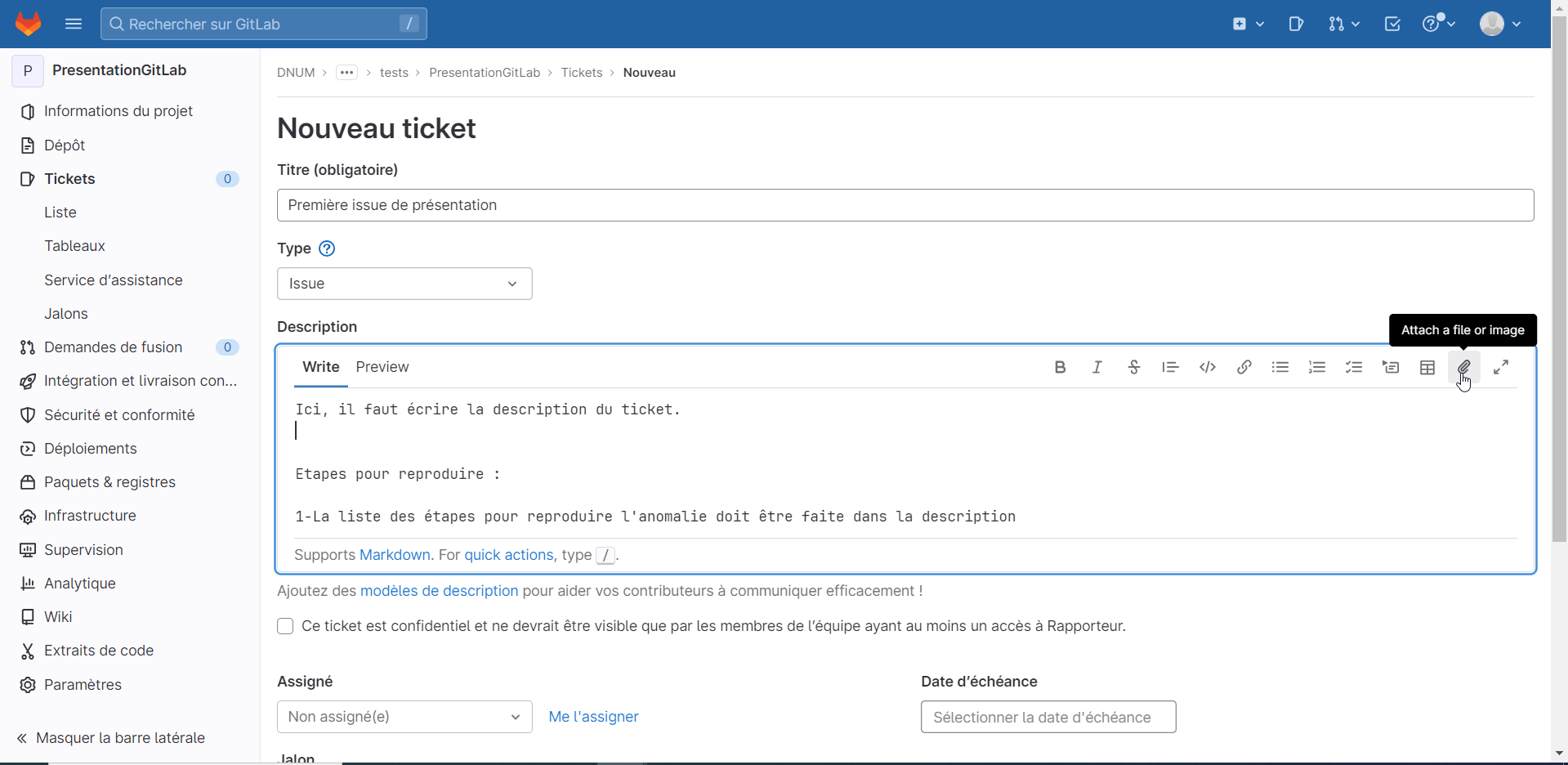This screenshot has height=765, width=1568.
Task: Click the bold formatting icon
Action: (1060, 368)
